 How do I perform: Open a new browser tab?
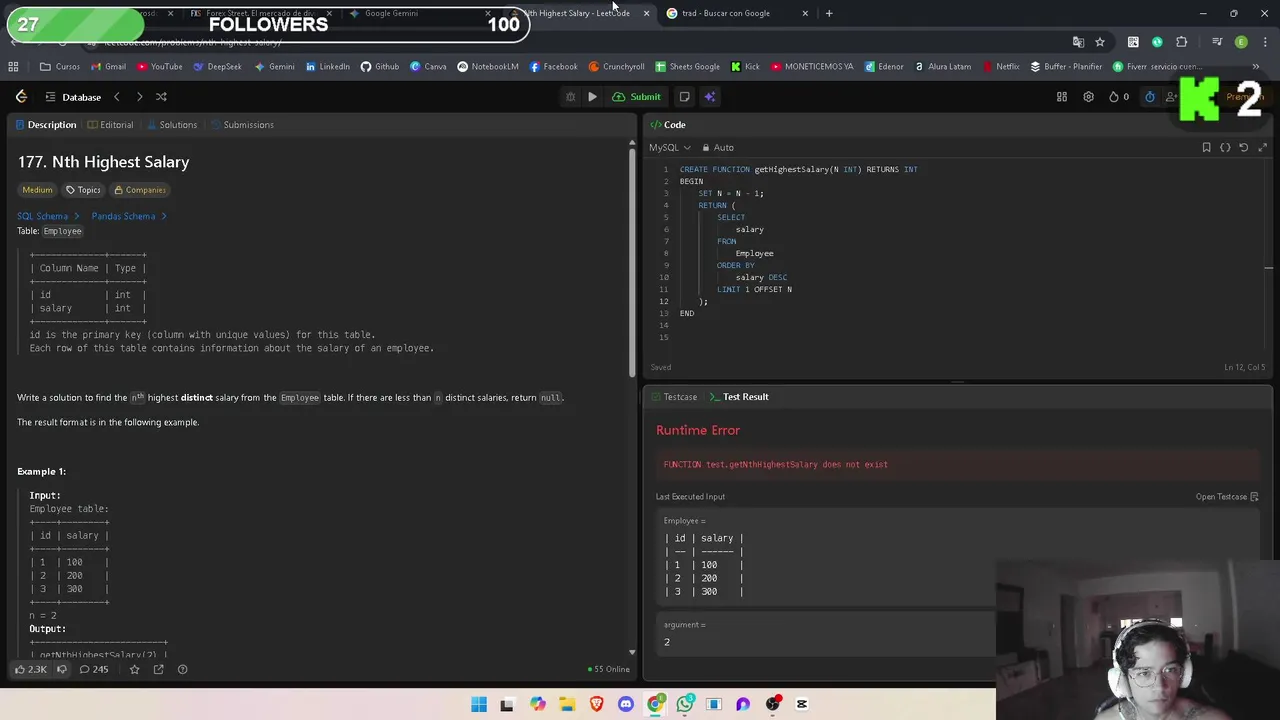[829, 13]
